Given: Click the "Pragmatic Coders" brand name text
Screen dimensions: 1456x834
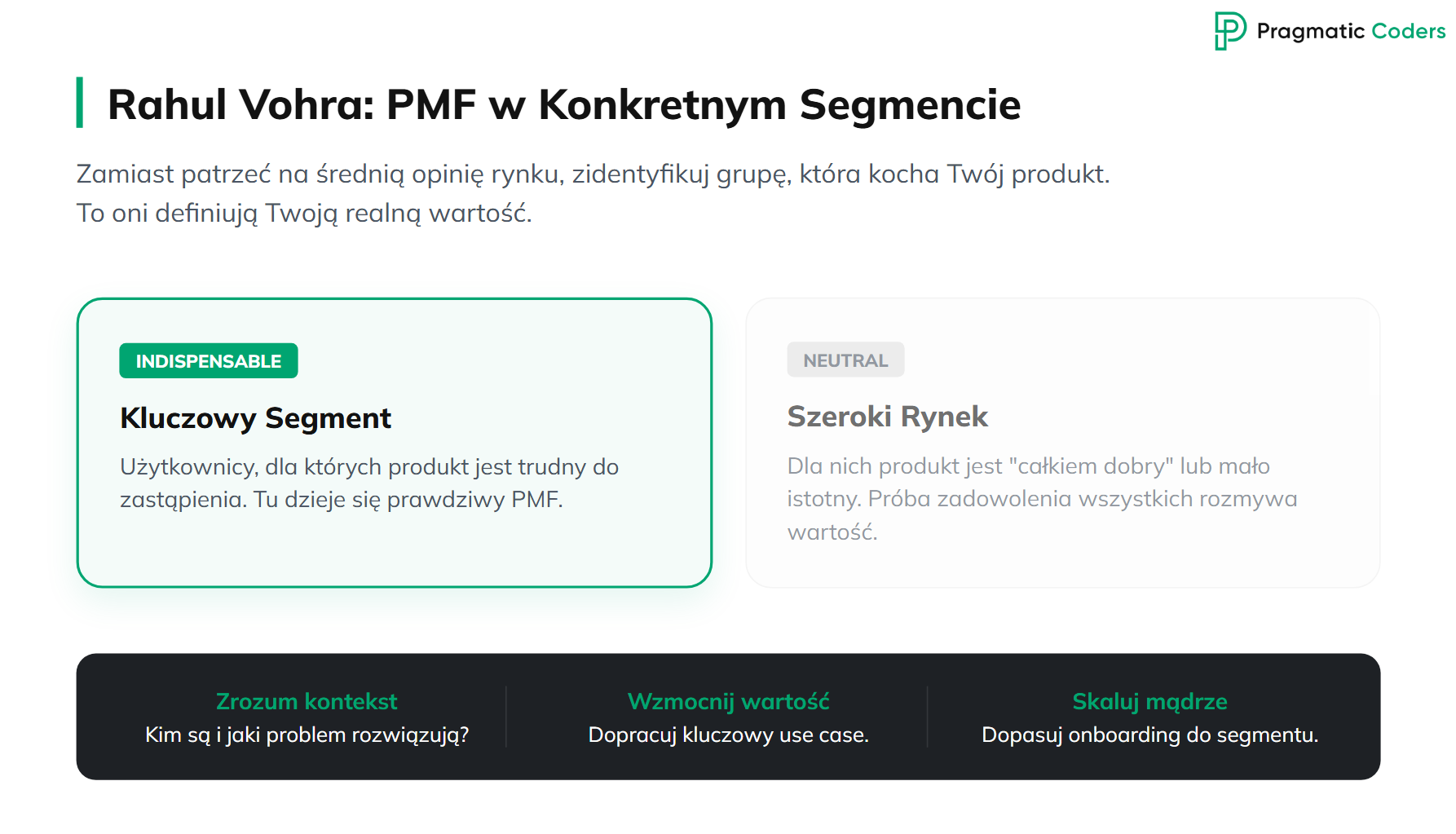Looking at the screenshot, I should [x=1350, y=31].
